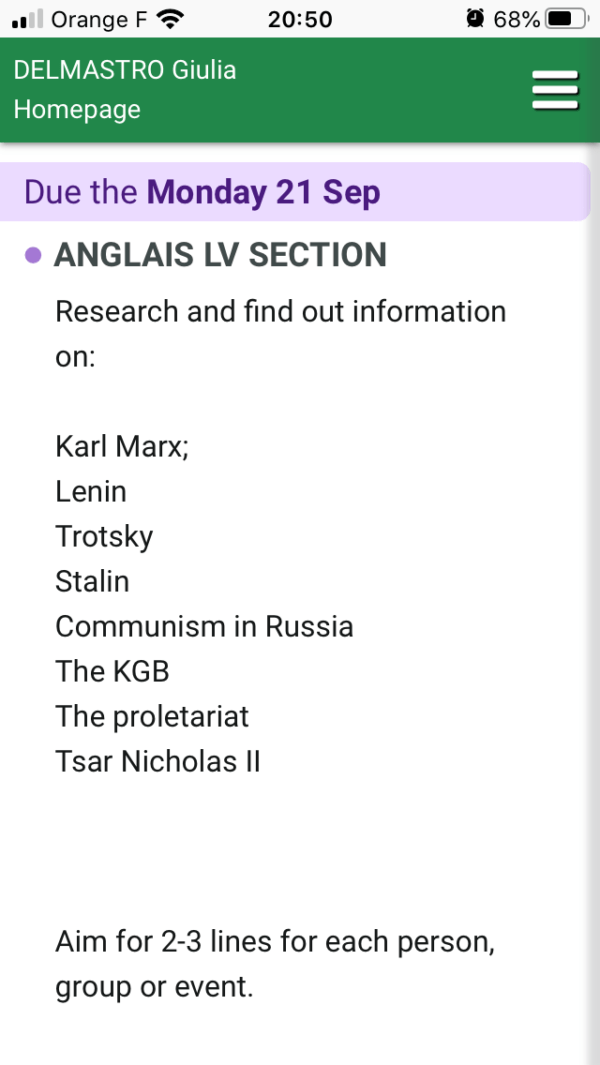Go to Homepage label in header
600x1065 pixels.
point(77,109)
